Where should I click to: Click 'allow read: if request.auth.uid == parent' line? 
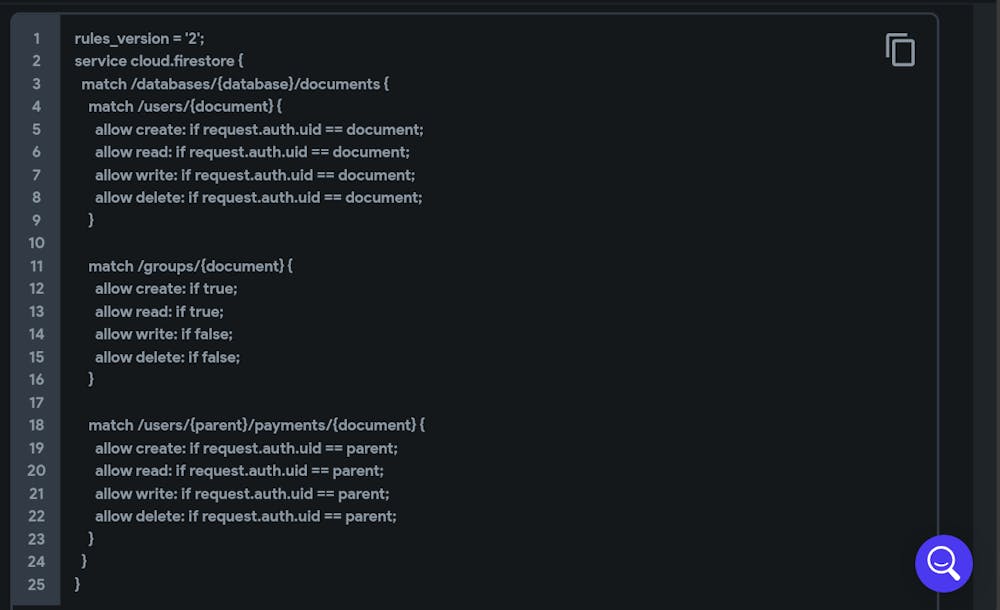239,471
